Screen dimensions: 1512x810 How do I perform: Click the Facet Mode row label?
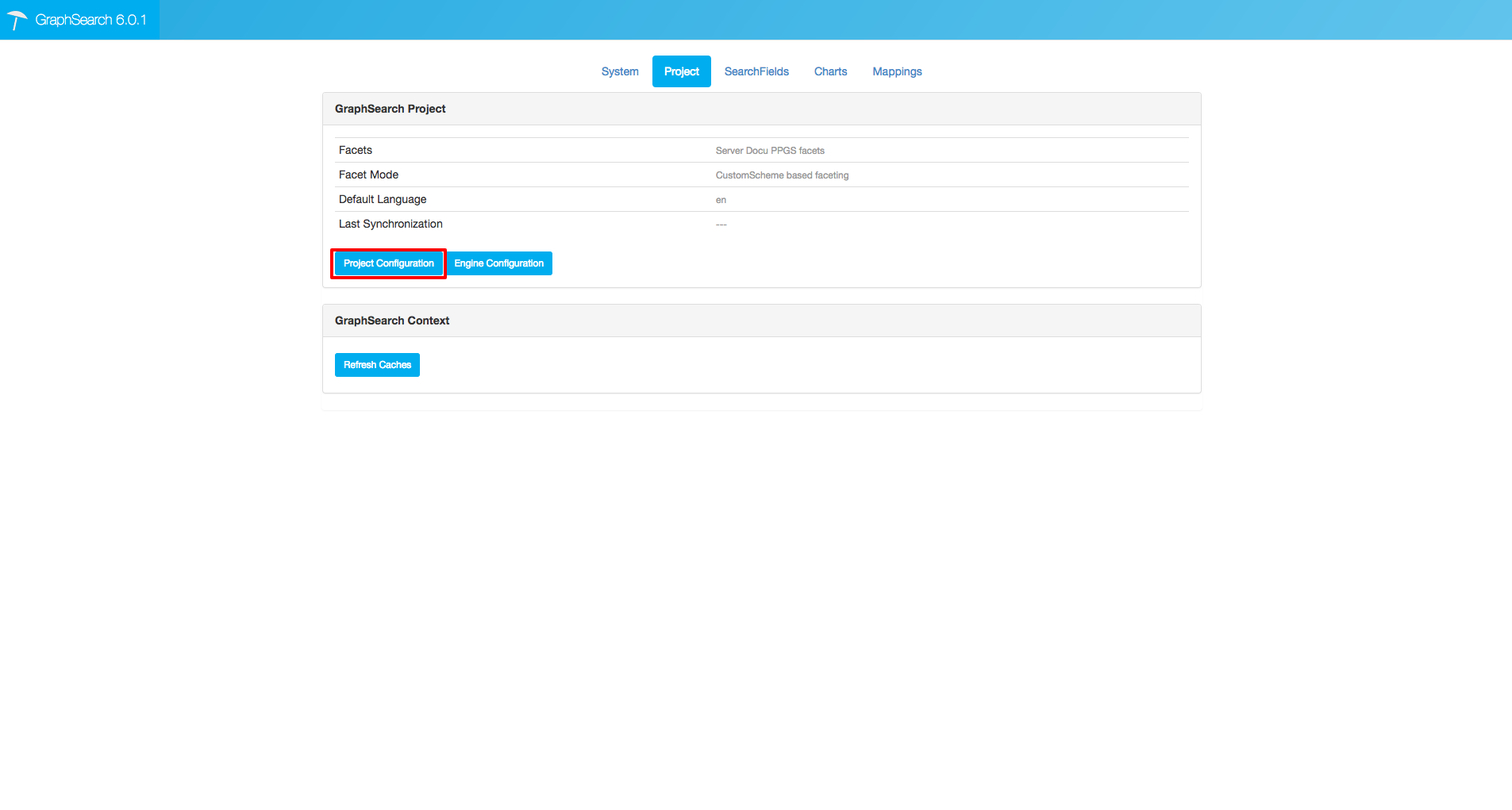(368, 175)
